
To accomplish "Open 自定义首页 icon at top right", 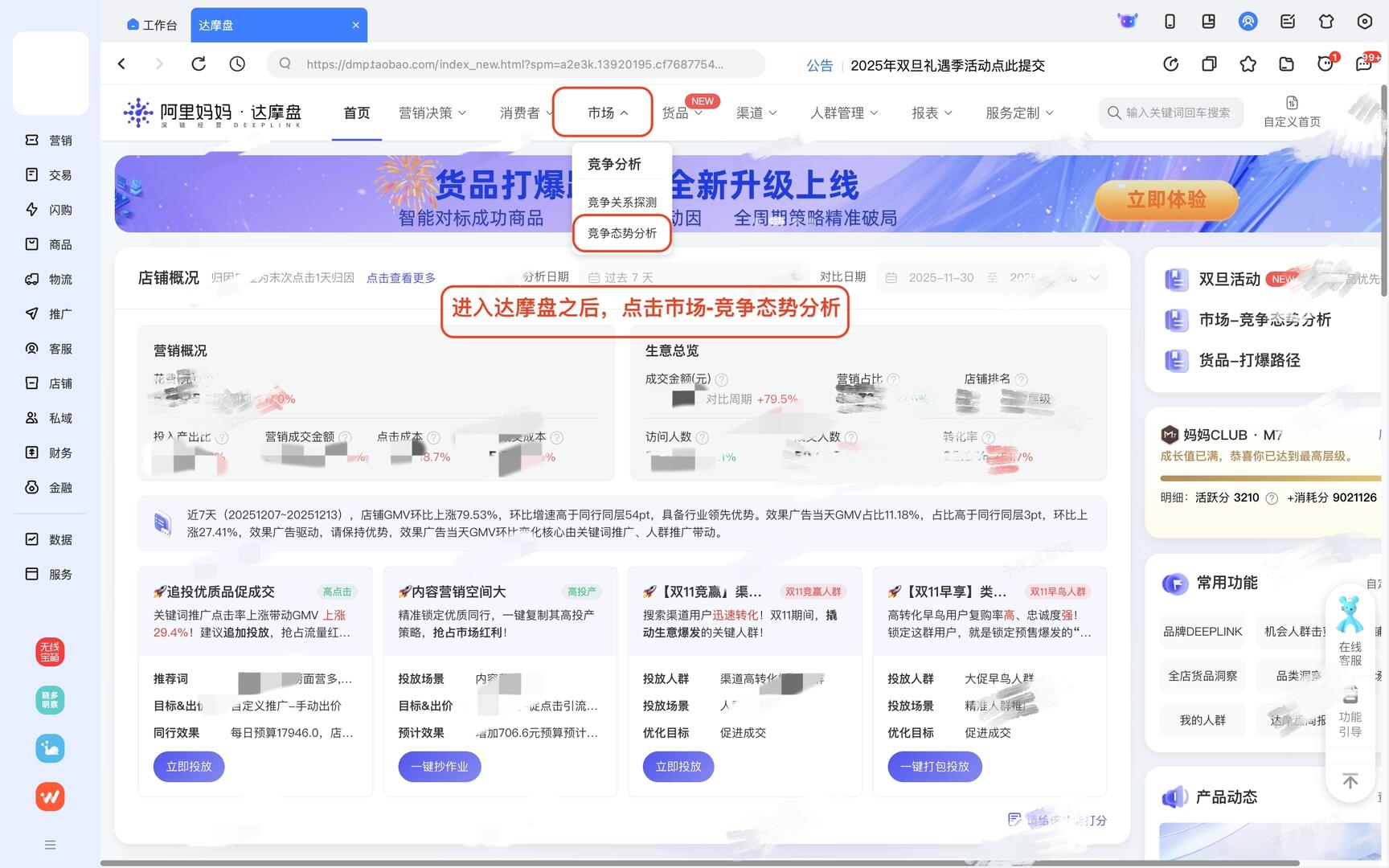I will (1292, 112).
